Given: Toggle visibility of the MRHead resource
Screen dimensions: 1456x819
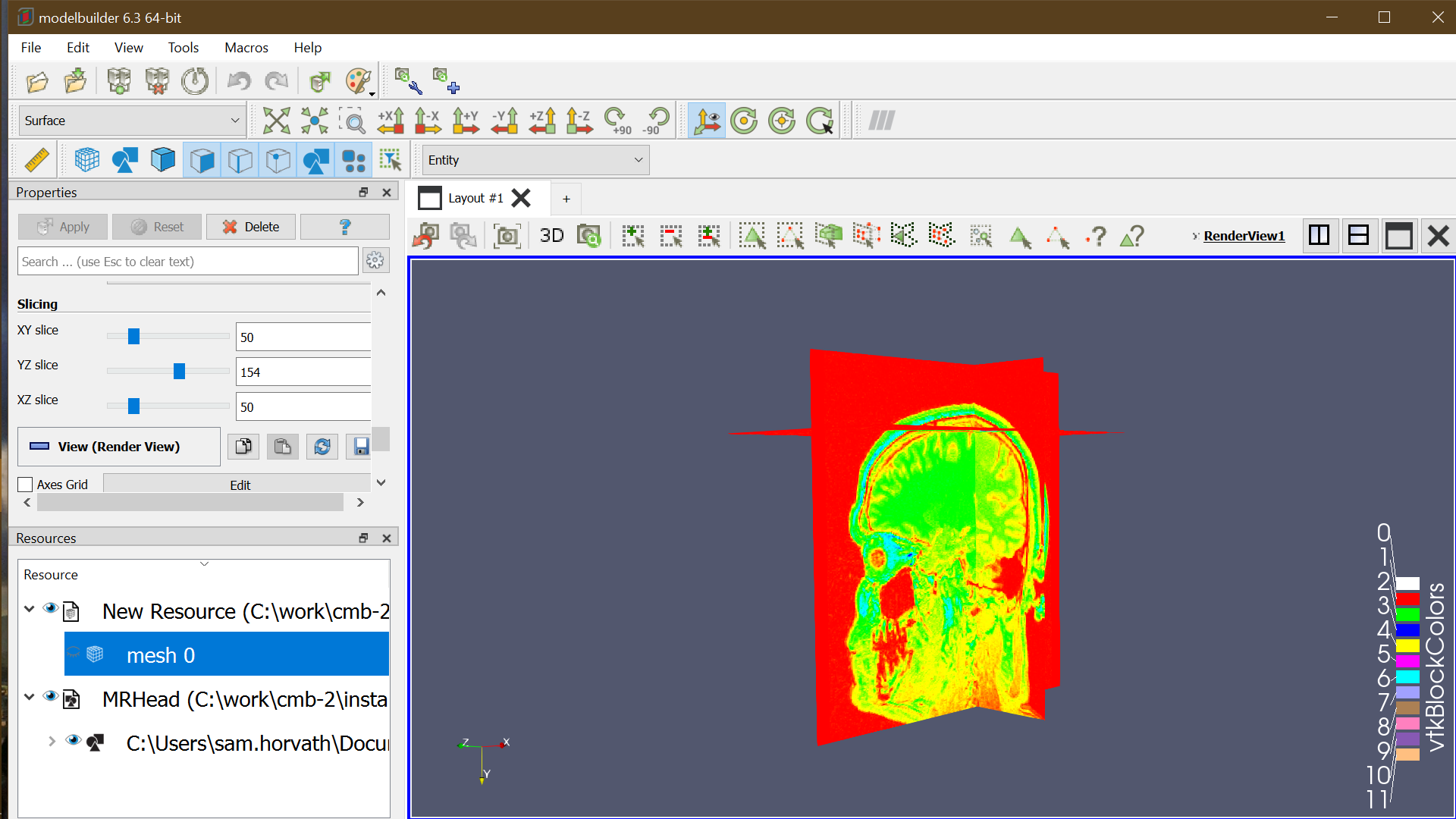Looking at the screenshot, I should pyautogui.click(x=52, y=698).
